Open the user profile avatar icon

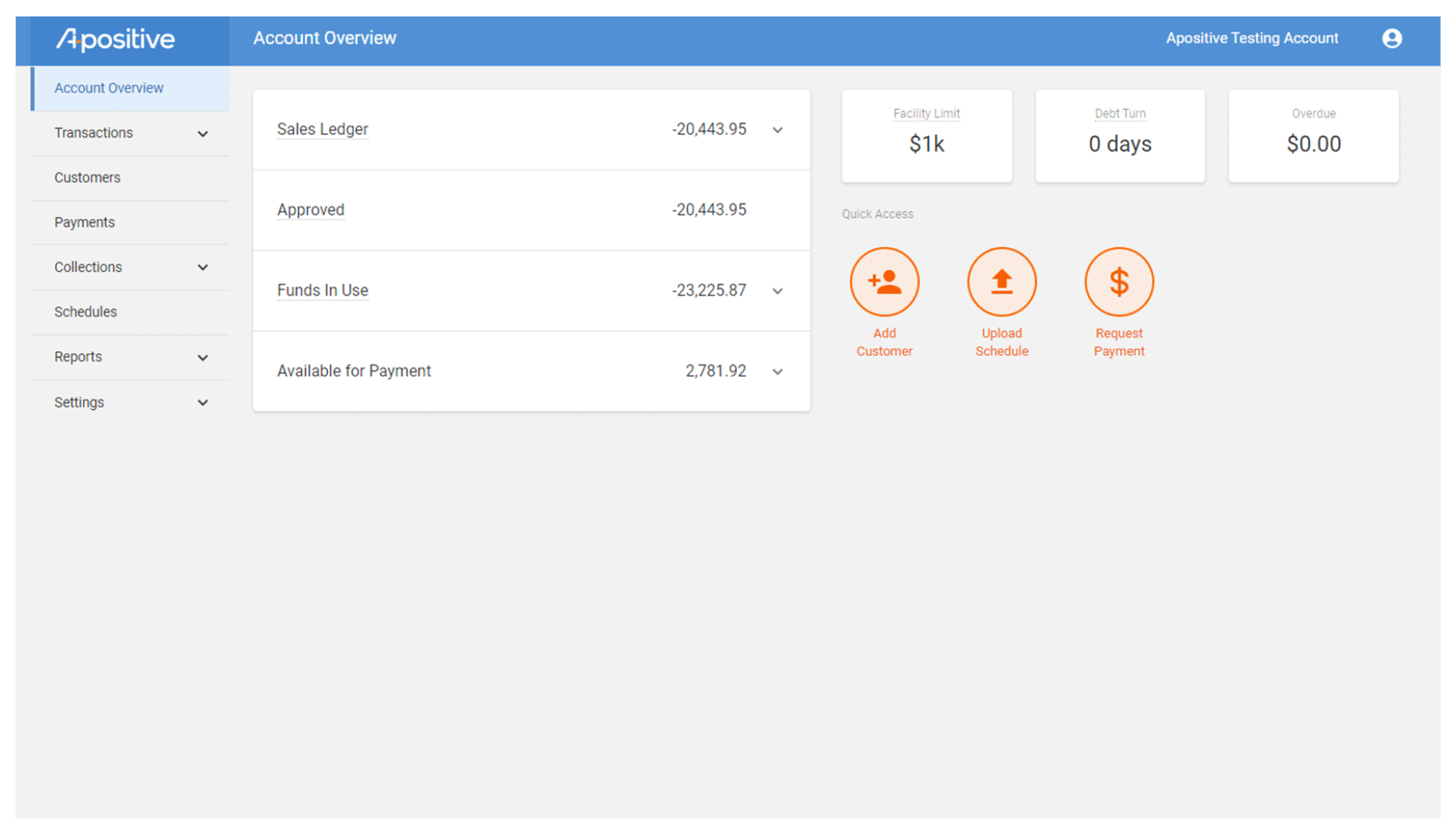[1391, 38]
